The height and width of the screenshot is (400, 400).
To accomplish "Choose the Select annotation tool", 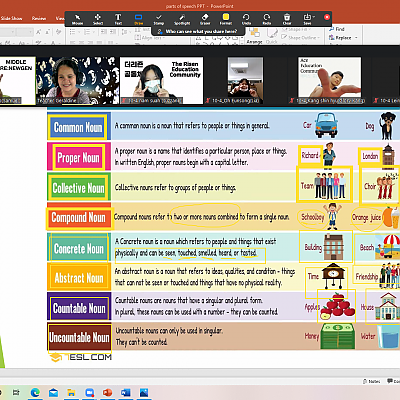I will [x=98, y=19].
